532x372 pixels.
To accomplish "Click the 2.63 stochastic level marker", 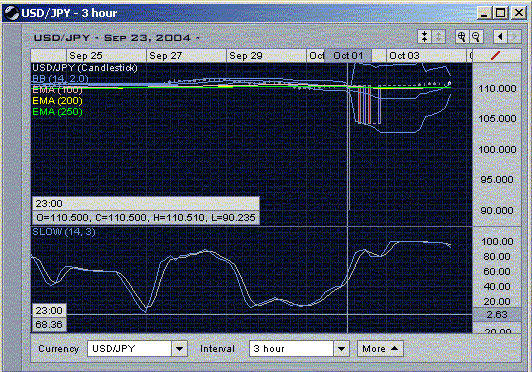I will point(497,315).
